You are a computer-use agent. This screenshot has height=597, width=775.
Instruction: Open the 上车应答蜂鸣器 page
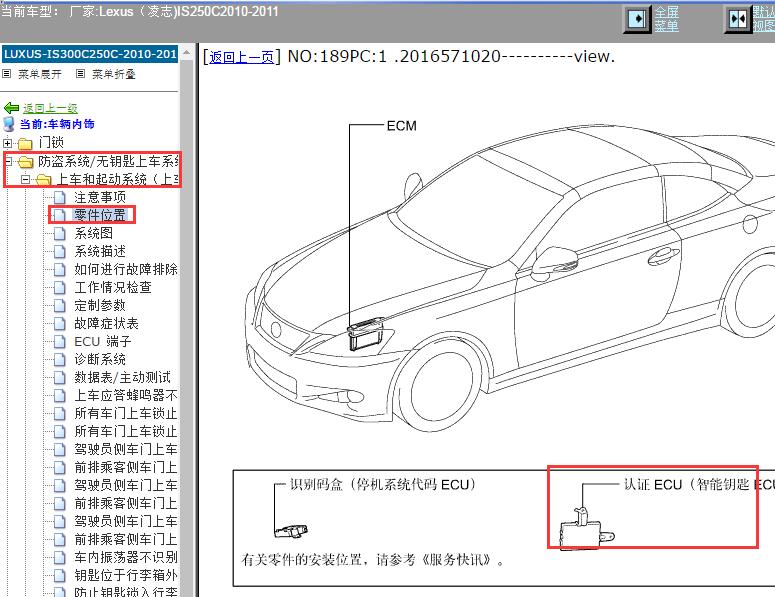pos(126,395)
